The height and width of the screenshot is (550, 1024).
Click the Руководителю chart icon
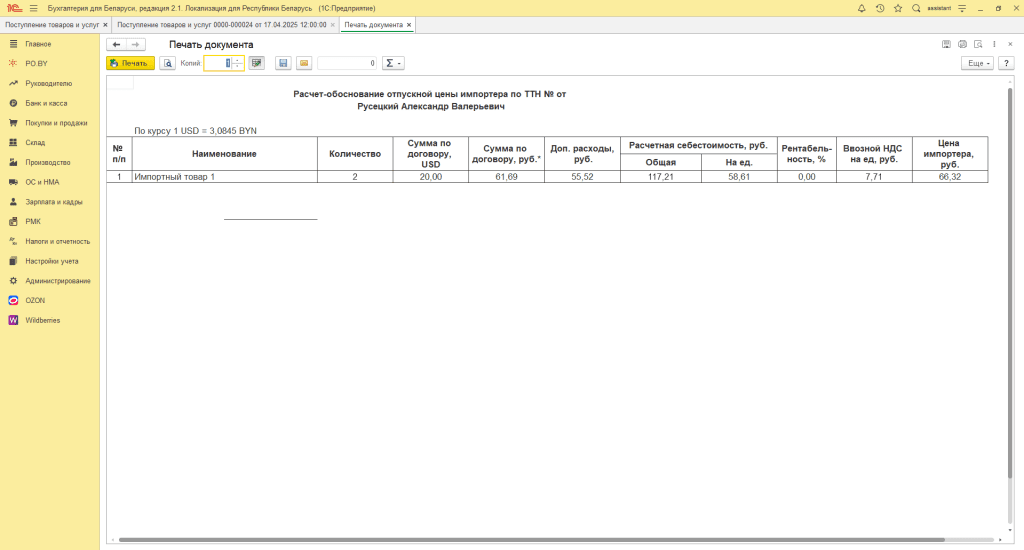(x=13, y=84)
